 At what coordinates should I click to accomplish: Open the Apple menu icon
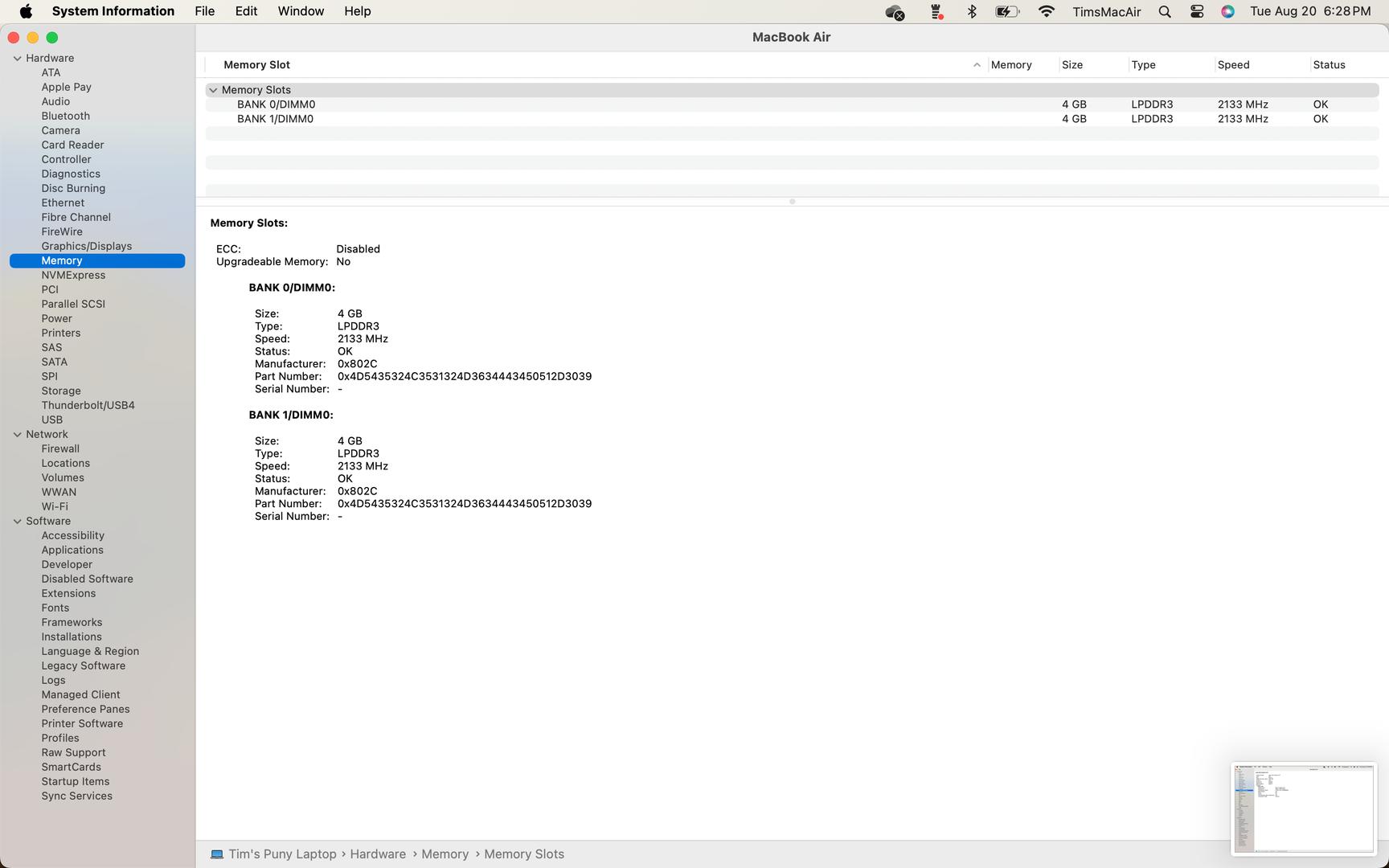click(x=26, y=11)
